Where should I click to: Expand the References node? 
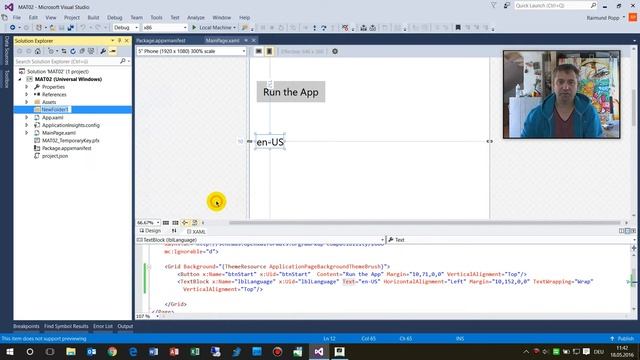27,94
